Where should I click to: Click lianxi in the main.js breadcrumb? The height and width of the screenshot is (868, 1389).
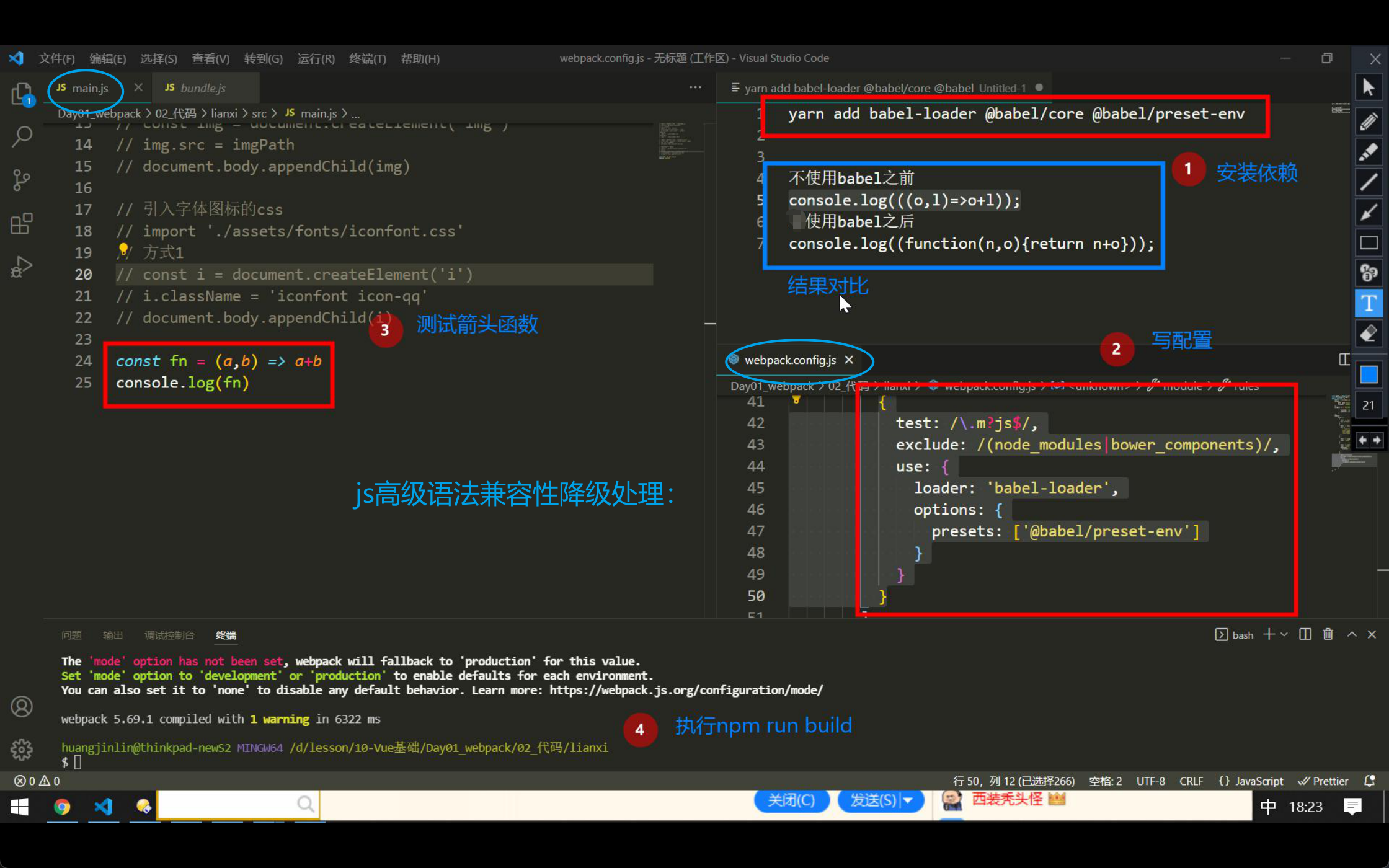pyautogui.click(x=224, y=113)
